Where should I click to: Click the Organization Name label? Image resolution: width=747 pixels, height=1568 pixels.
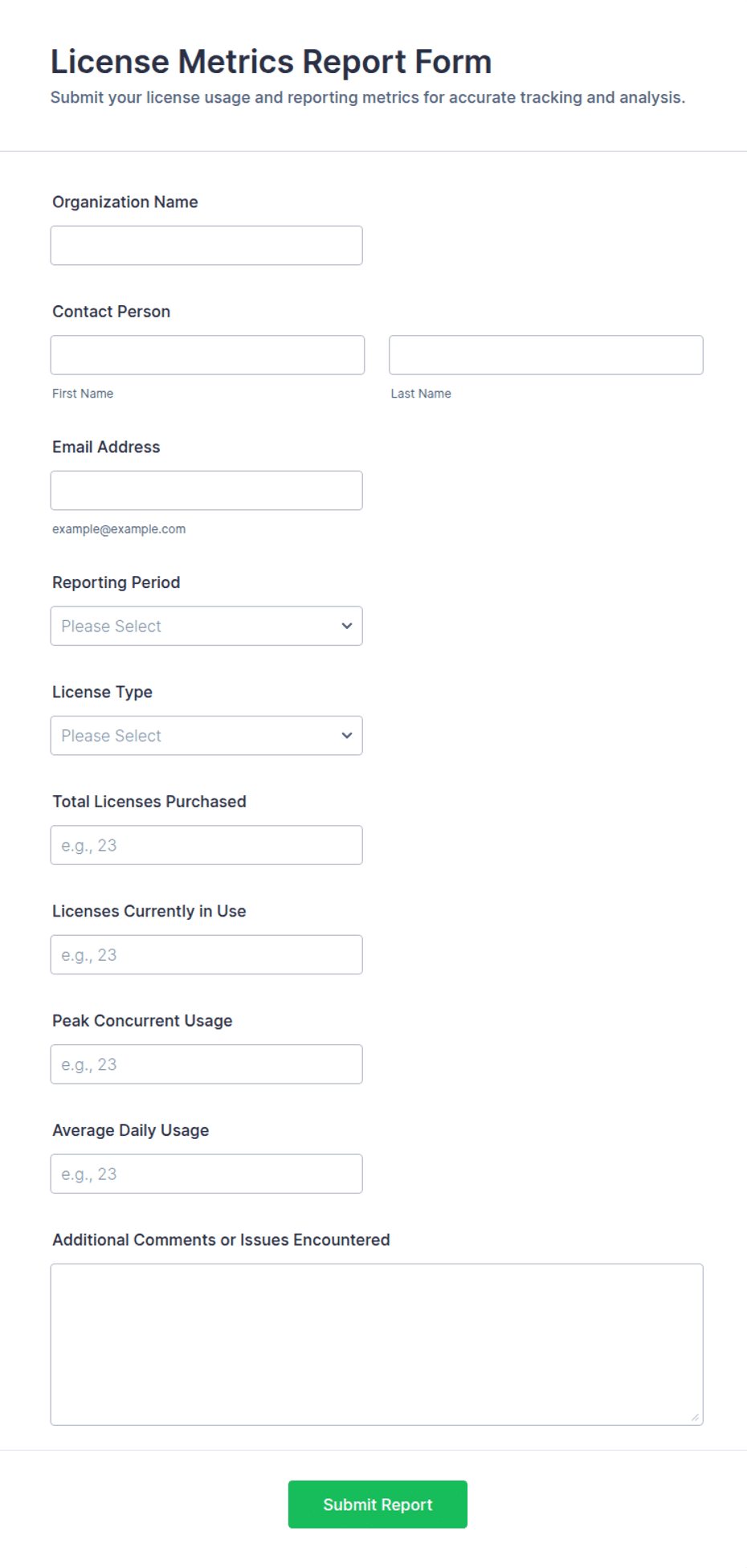point(125,202)
